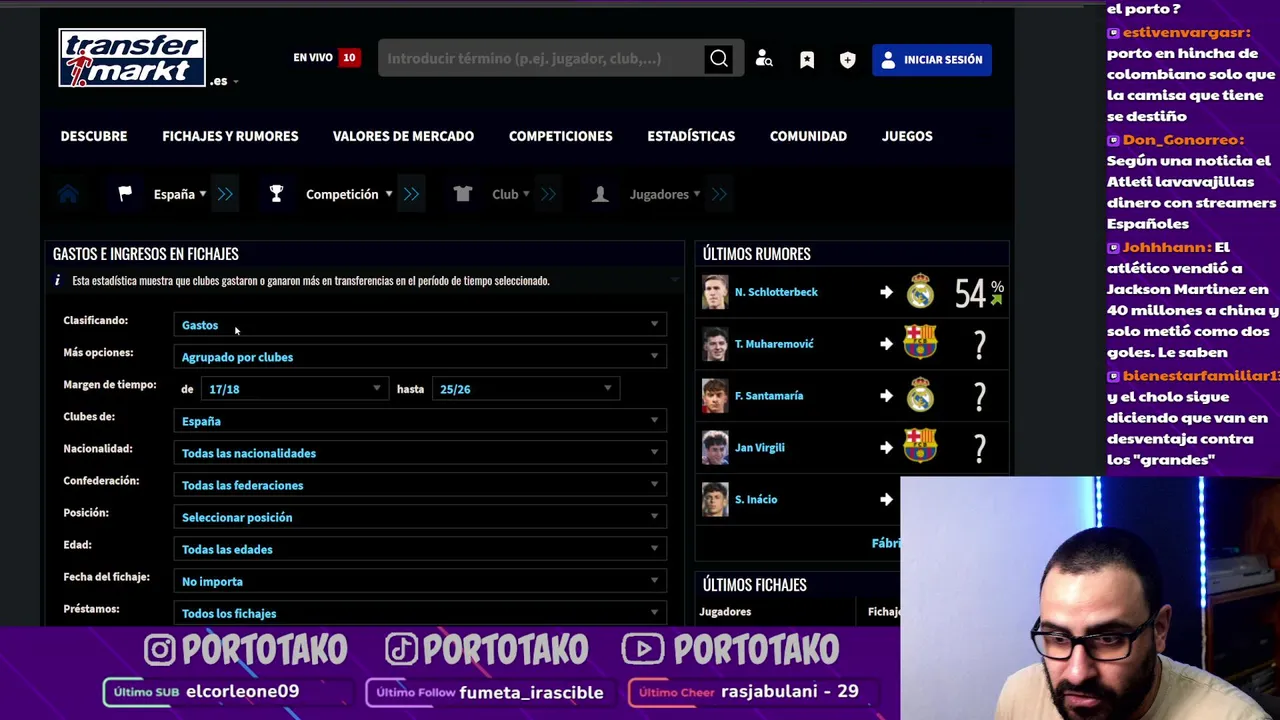This screenshot has height=720, width=1280.
Task: Click the player silhouette icon beside Jugadores
Action: pos(600,194)
